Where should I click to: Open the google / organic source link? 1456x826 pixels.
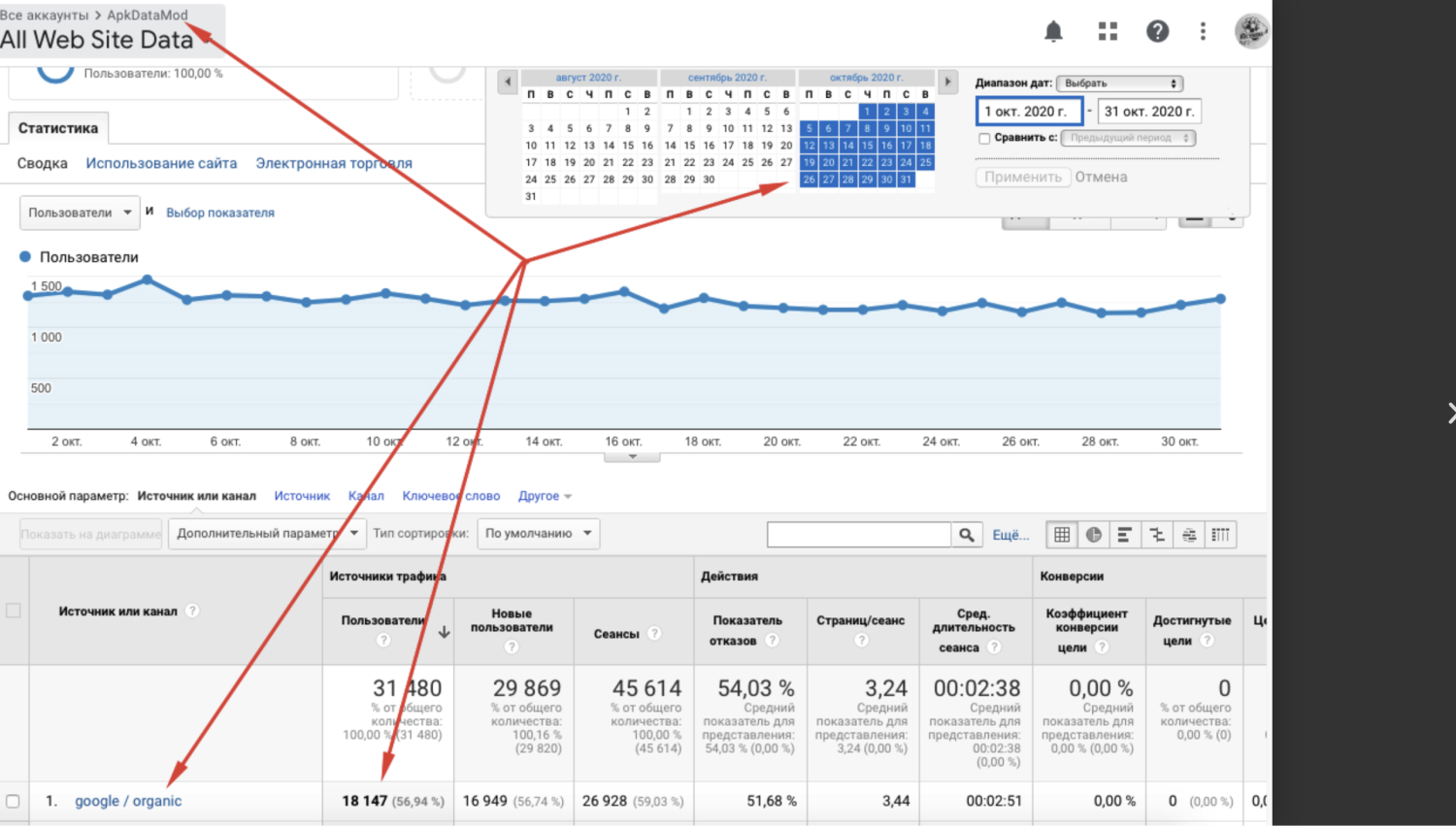(x=128, y=802)
